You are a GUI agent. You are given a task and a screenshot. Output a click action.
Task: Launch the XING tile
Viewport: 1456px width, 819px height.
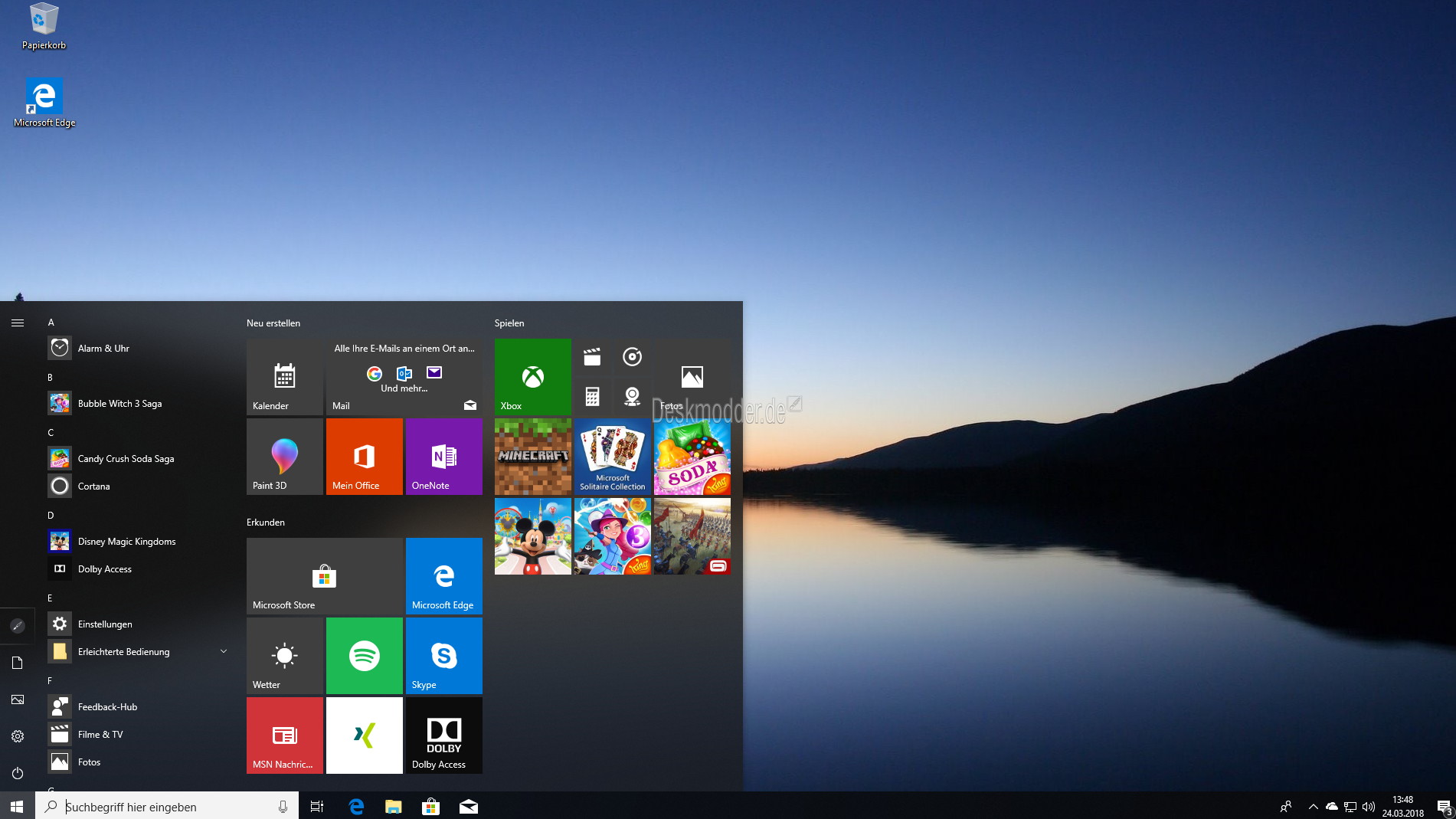coord(365,735)
